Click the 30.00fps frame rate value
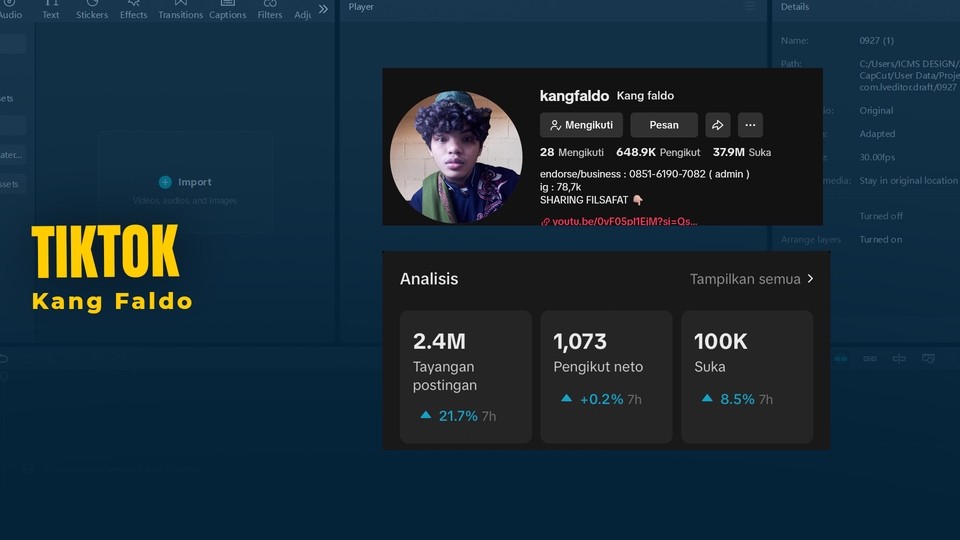Viewport: 960px width, 540px height. pos(877,157)
